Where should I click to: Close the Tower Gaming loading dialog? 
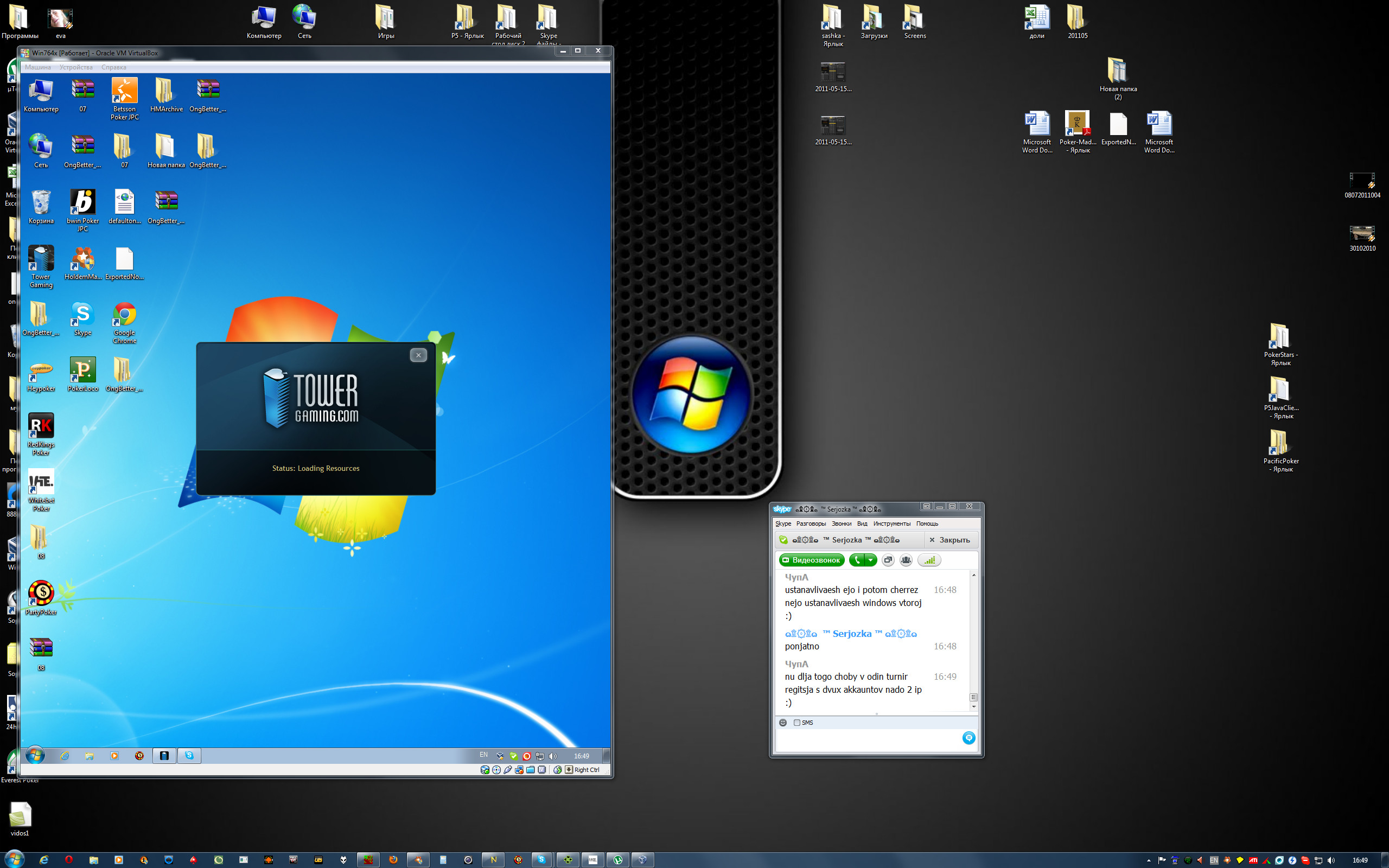coord(418,355)
